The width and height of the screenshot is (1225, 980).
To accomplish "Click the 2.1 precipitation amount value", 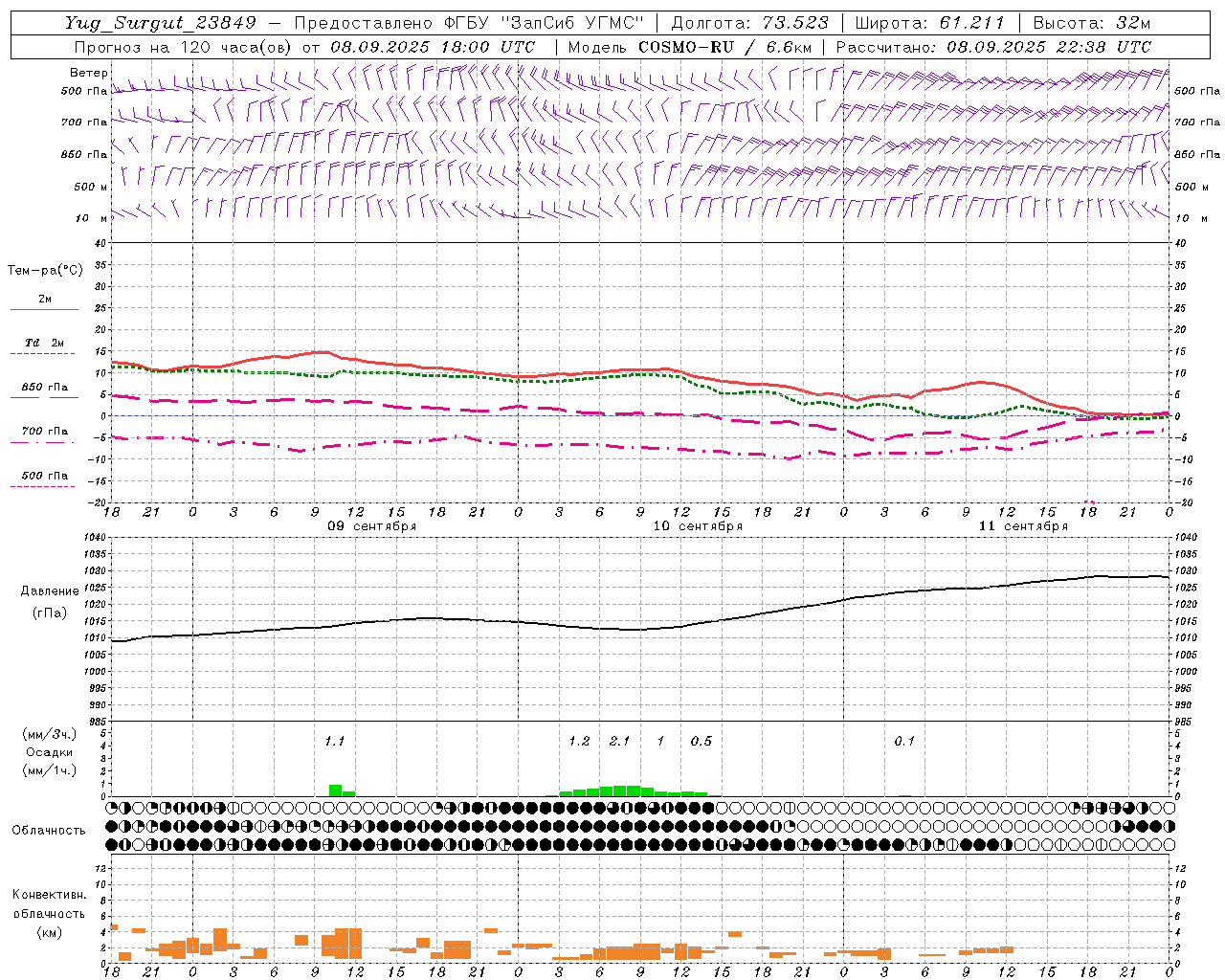I will [619, 741].
